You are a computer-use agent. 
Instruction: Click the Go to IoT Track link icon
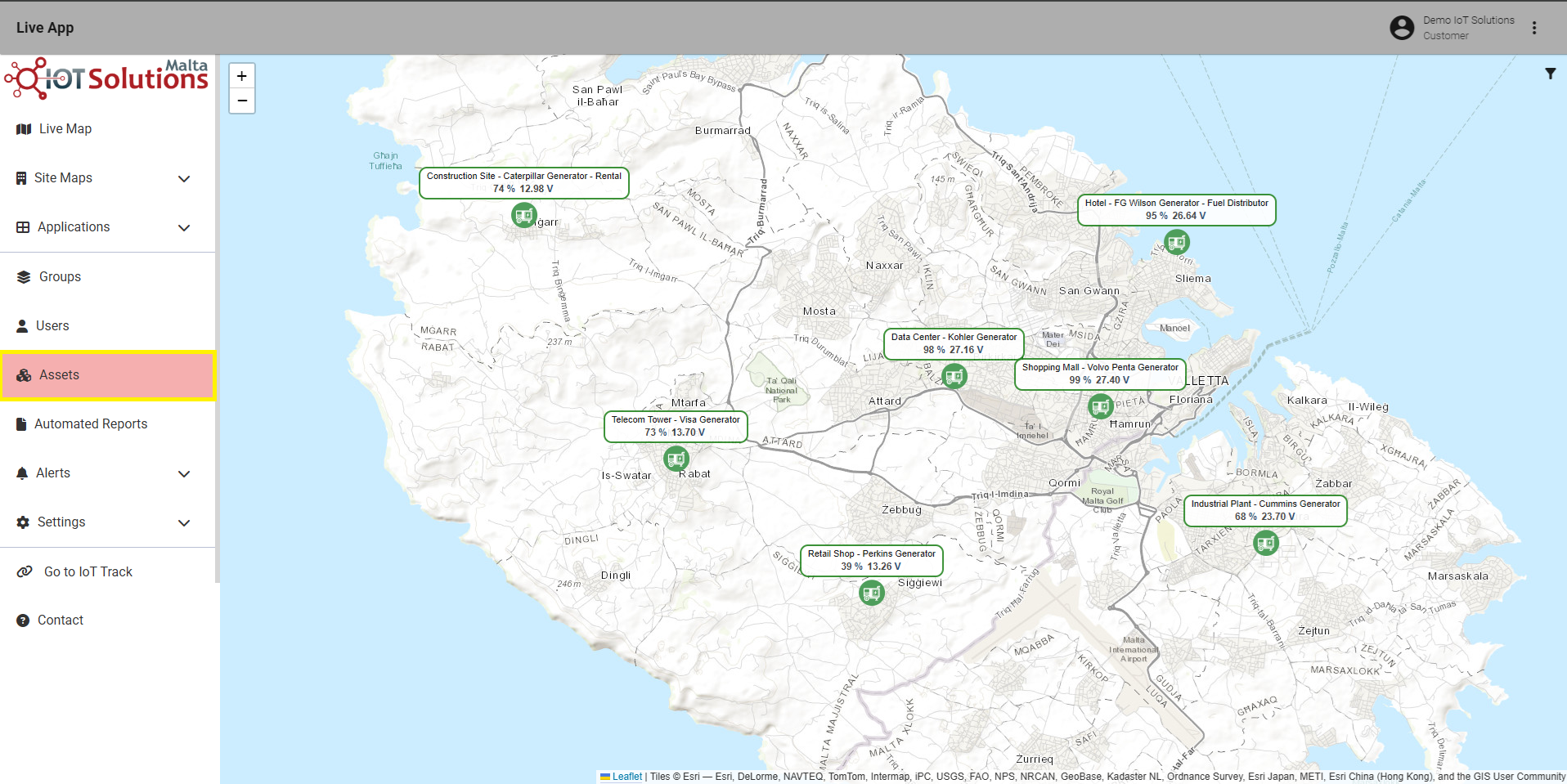(25, 571)
